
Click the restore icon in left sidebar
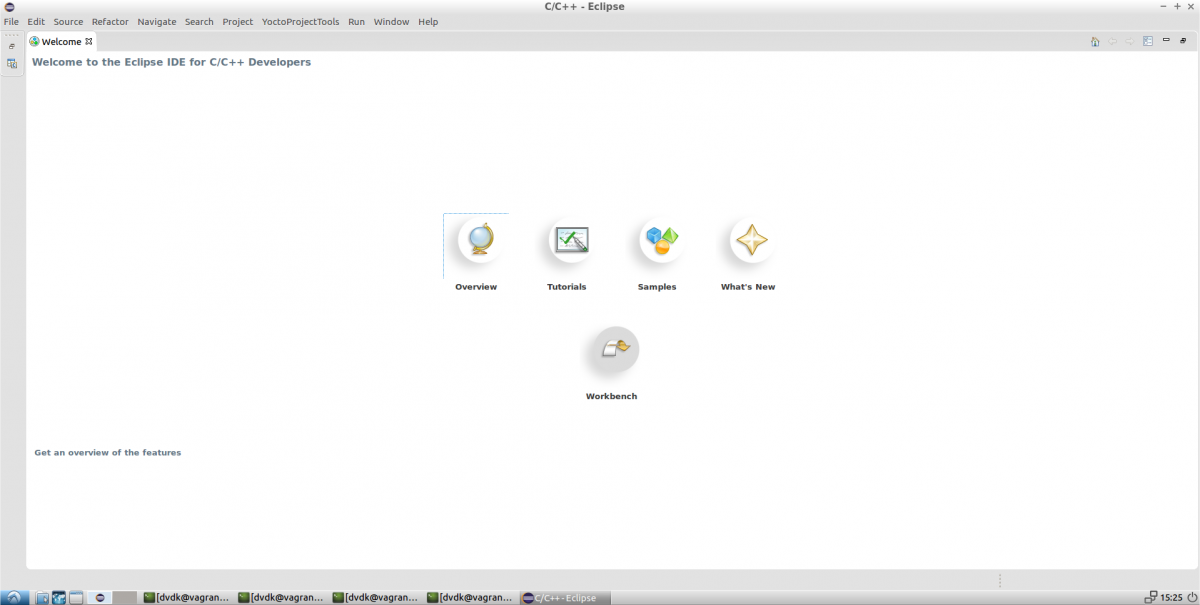[x=12, y=46]
